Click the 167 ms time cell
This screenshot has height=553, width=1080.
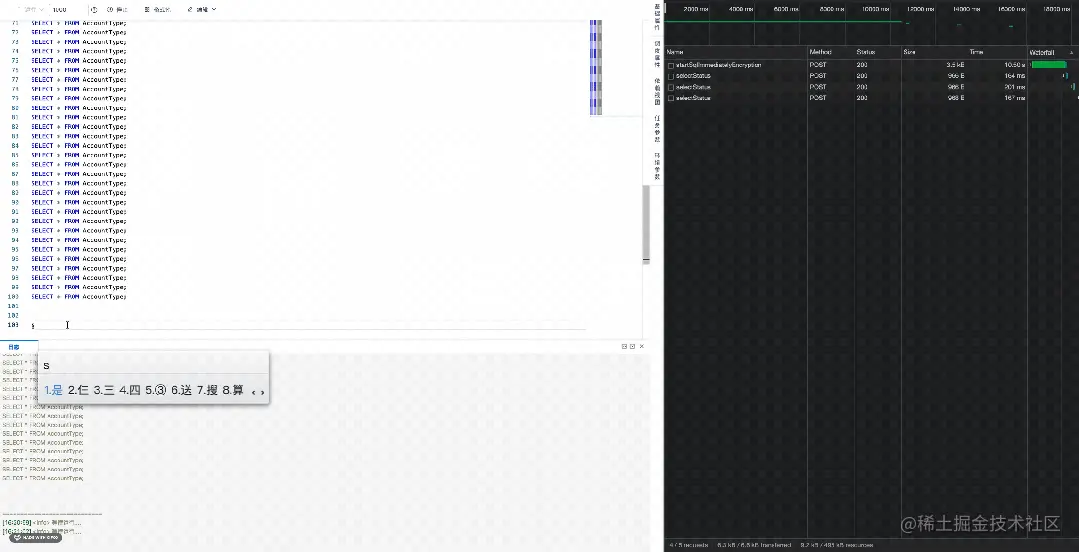click(x=1015, y=98)
